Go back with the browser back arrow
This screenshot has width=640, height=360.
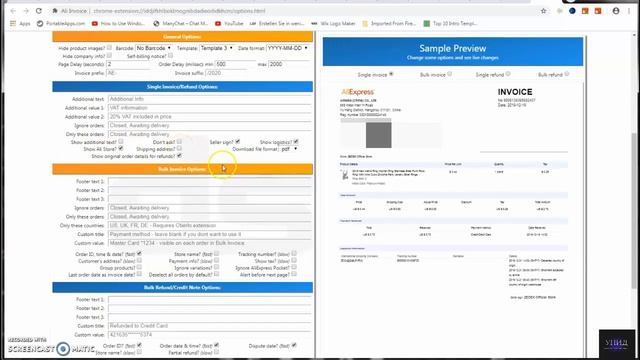click(x=13, y=11)
